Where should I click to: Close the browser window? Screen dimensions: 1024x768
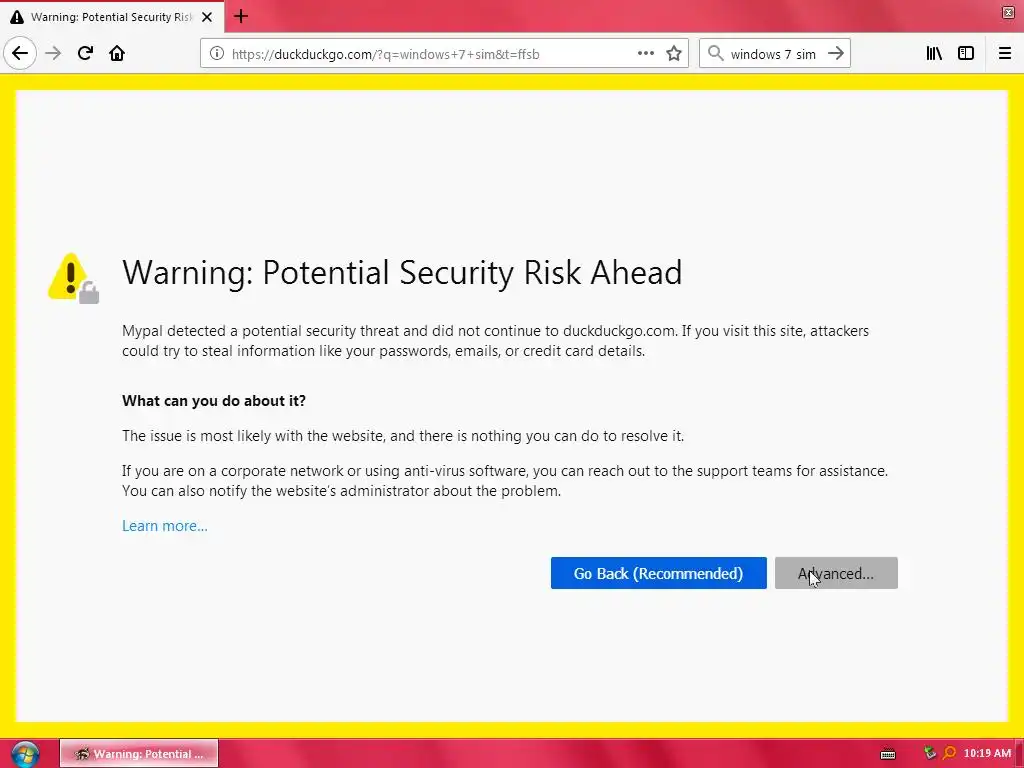[x=1008, y=12]
